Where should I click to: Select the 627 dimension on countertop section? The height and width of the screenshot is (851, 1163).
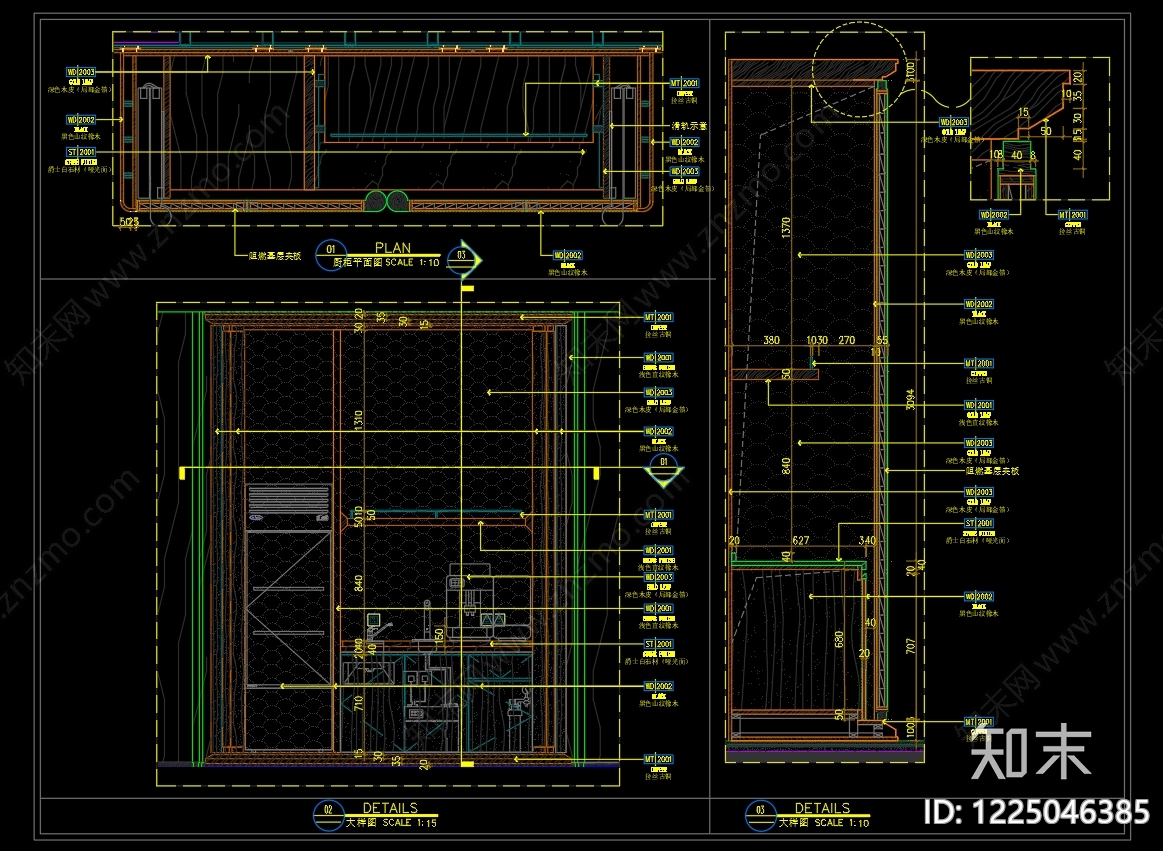pyautogui.click(x=801, y=540)
